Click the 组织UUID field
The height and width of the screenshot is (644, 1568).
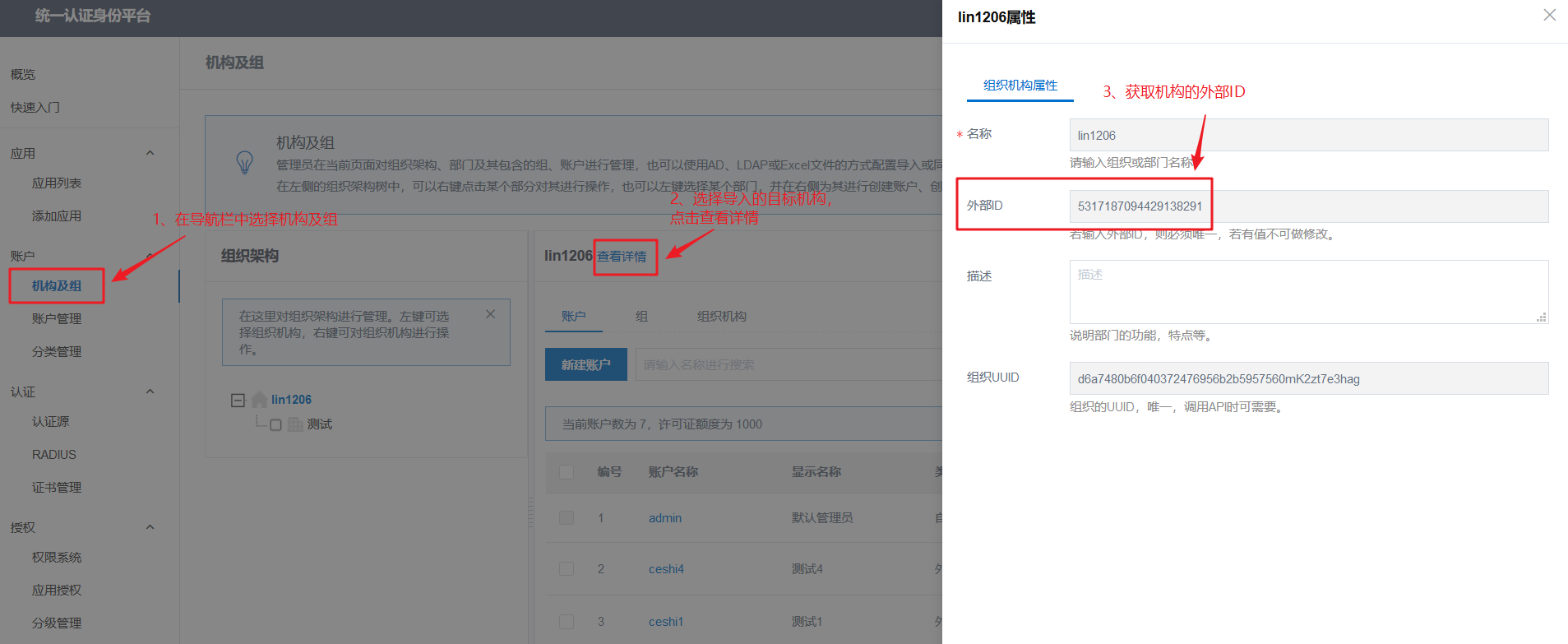(x=1309, y=378)
